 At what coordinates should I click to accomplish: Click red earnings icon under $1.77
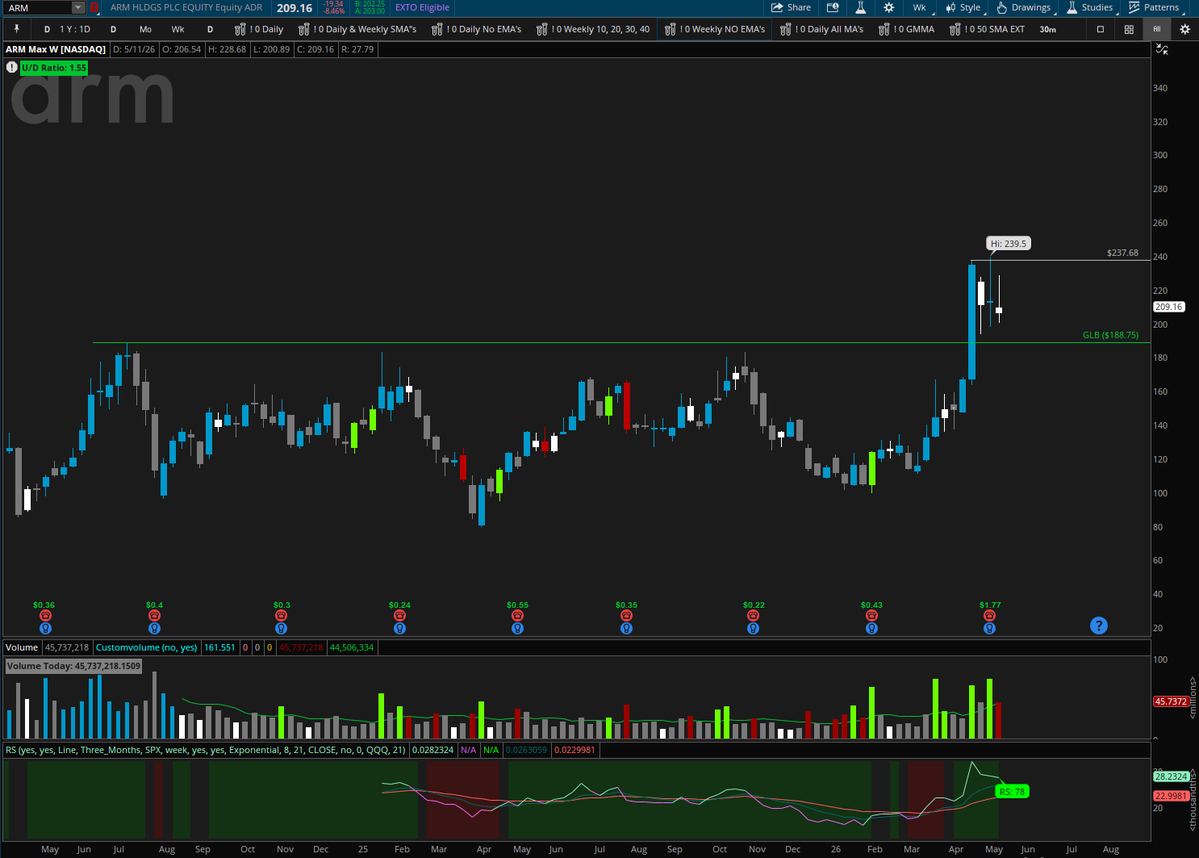989,616
